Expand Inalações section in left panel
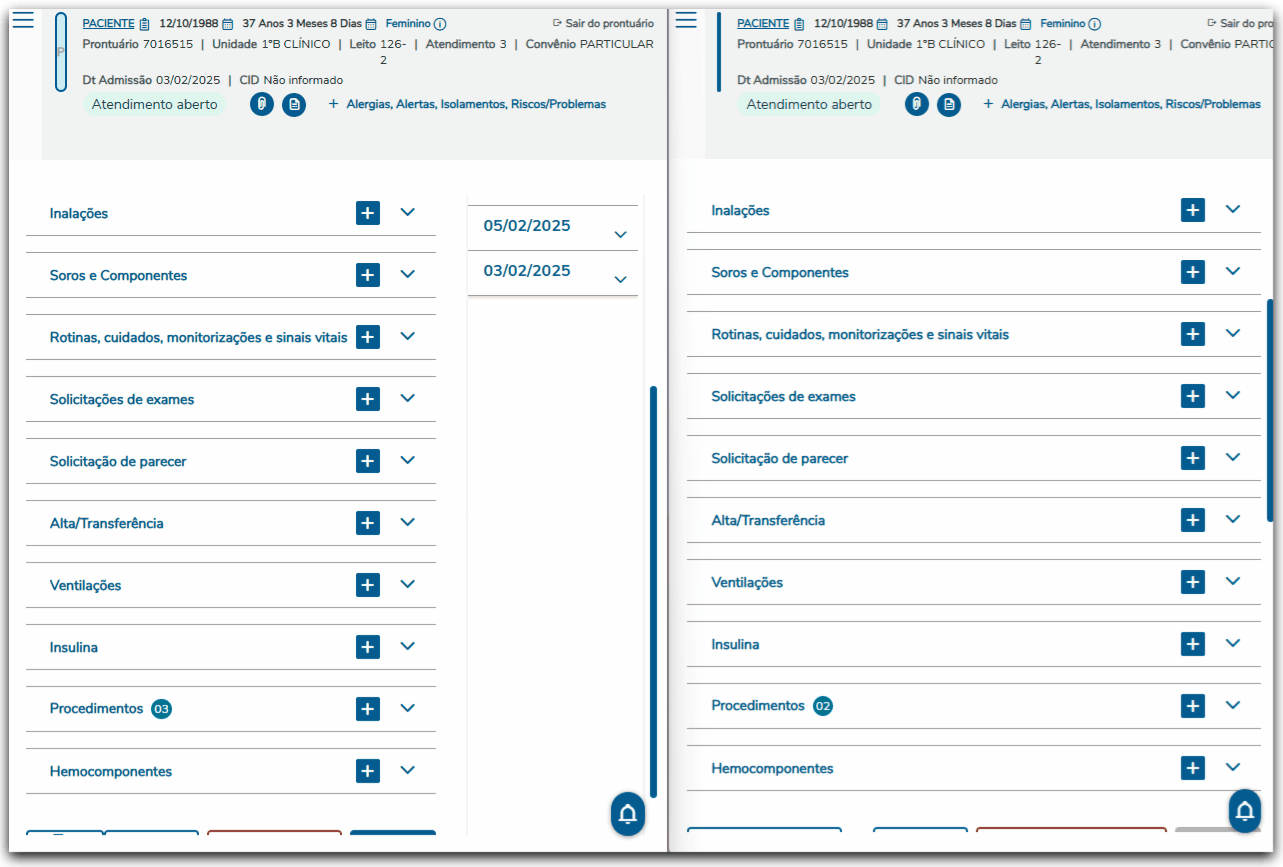This screenshot has width=1283, height=867. [407, 212]
